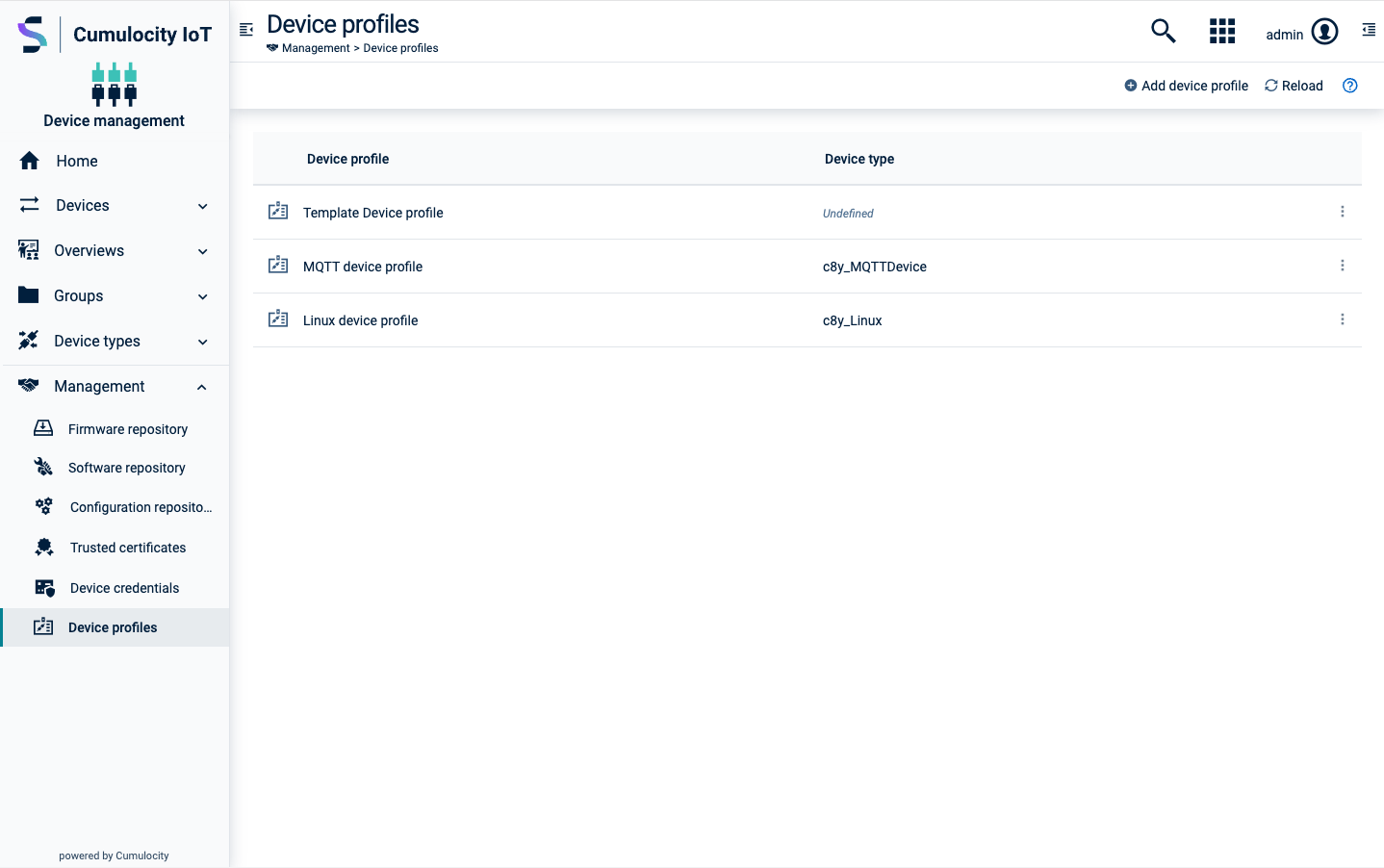Click the Device type column header
Viewport: 1384px width, 868px height.
(859, 159)
